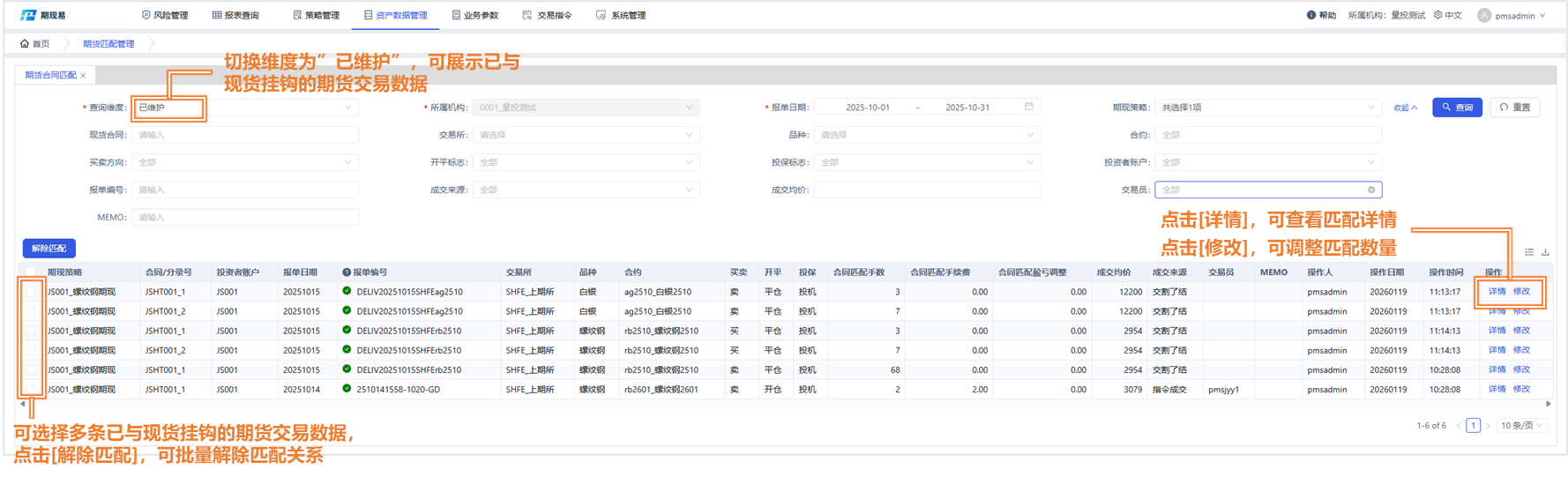Clear the 交易员 field with the X icon
The image size is (1568, 477).
pyautogui.click(x=1371, y=190)
